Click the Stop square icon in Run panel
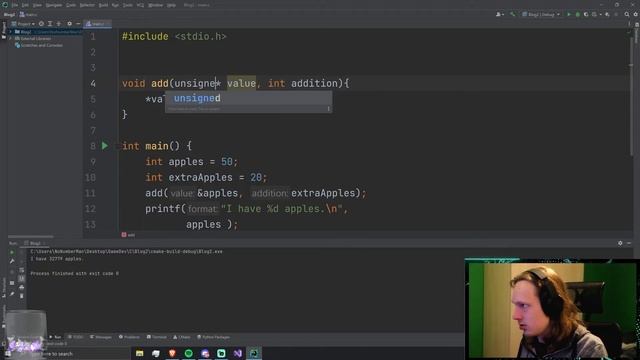 pyautogui.click(x=12, y=283)
